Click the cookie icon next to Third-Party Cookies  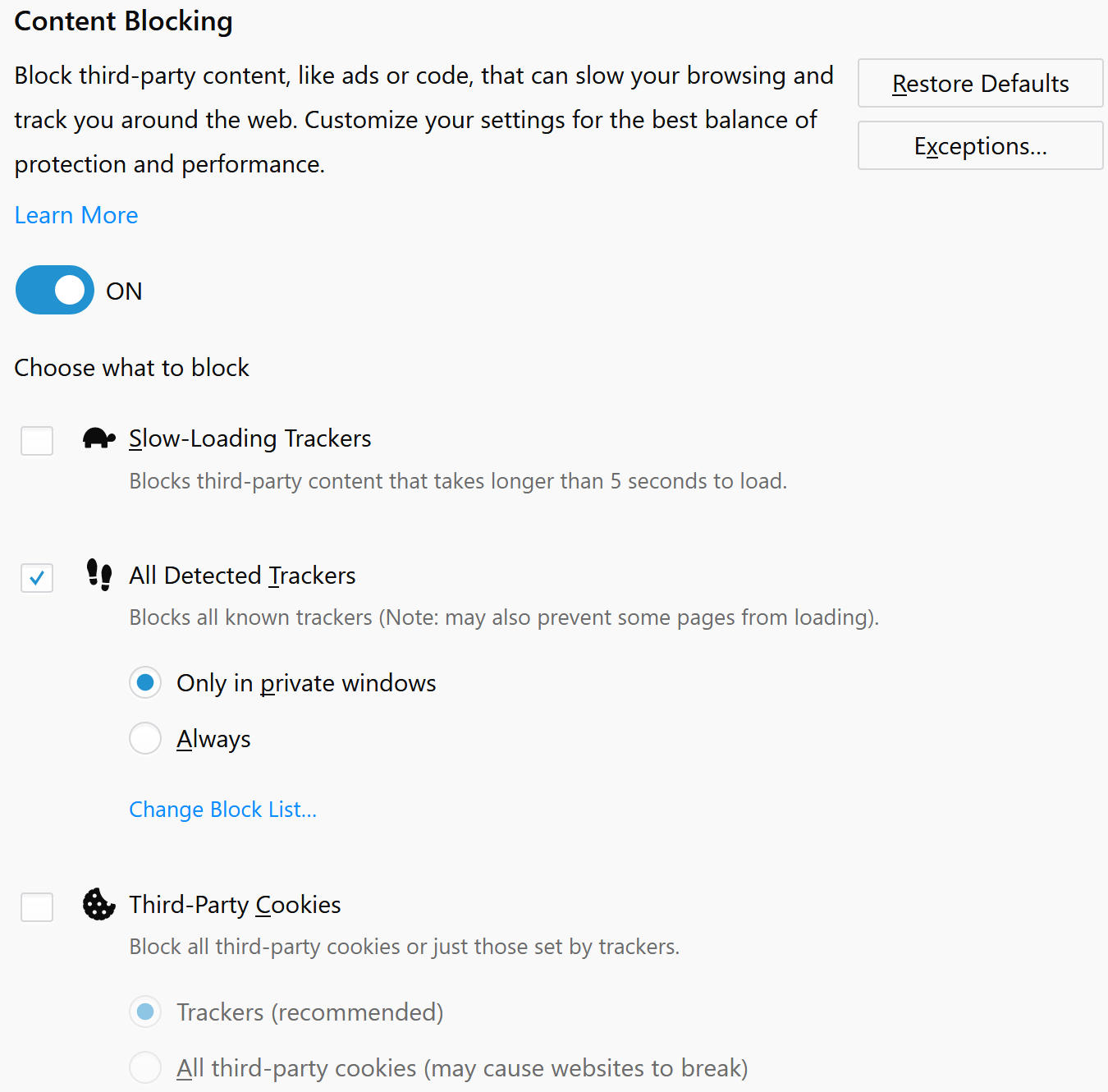(98, 905)
